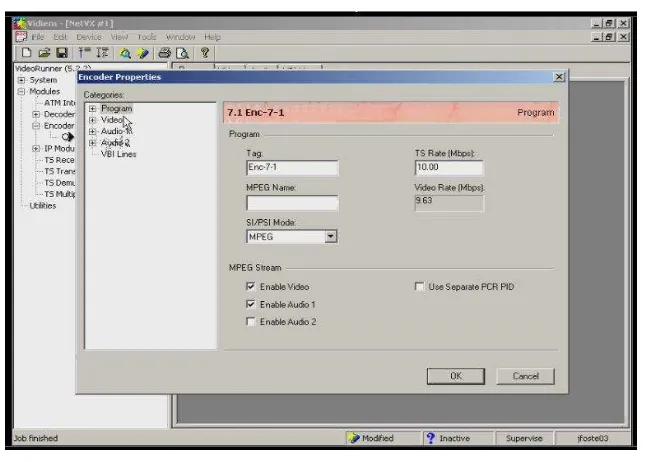Click the question mark help toolbar icon

point(205,53)
